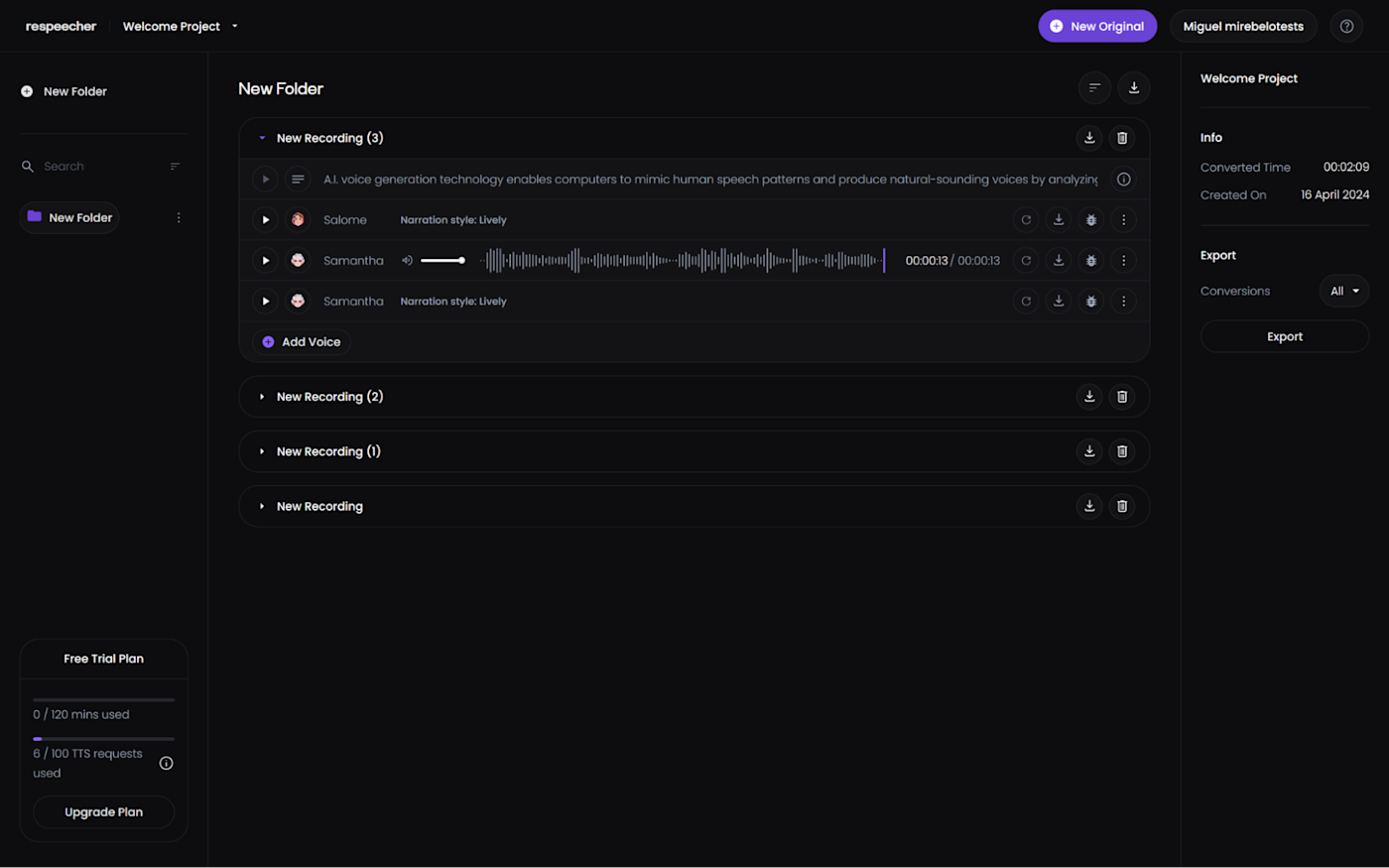Screen dimensions: 1389x868
Task: Mute the Samantha playback volume
Action: pyautogui.click(x=406, y=260)
